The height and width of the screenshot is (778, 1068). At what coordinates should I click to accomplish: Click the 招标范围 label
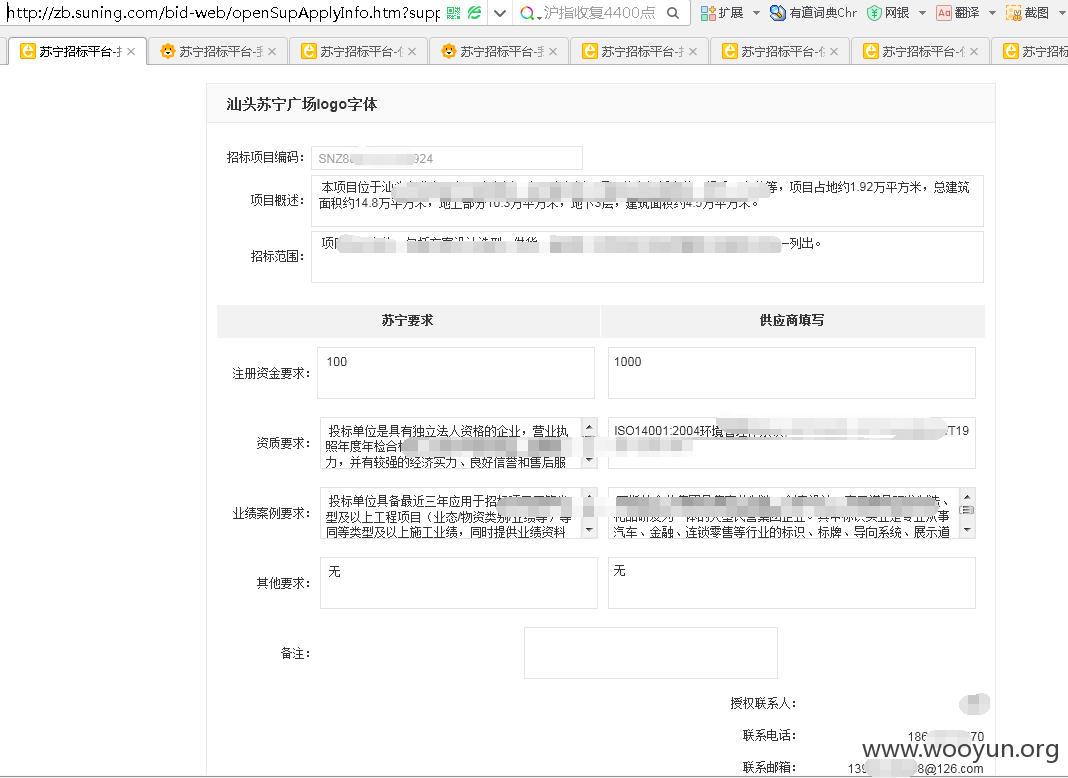click(x=277, y=256)
